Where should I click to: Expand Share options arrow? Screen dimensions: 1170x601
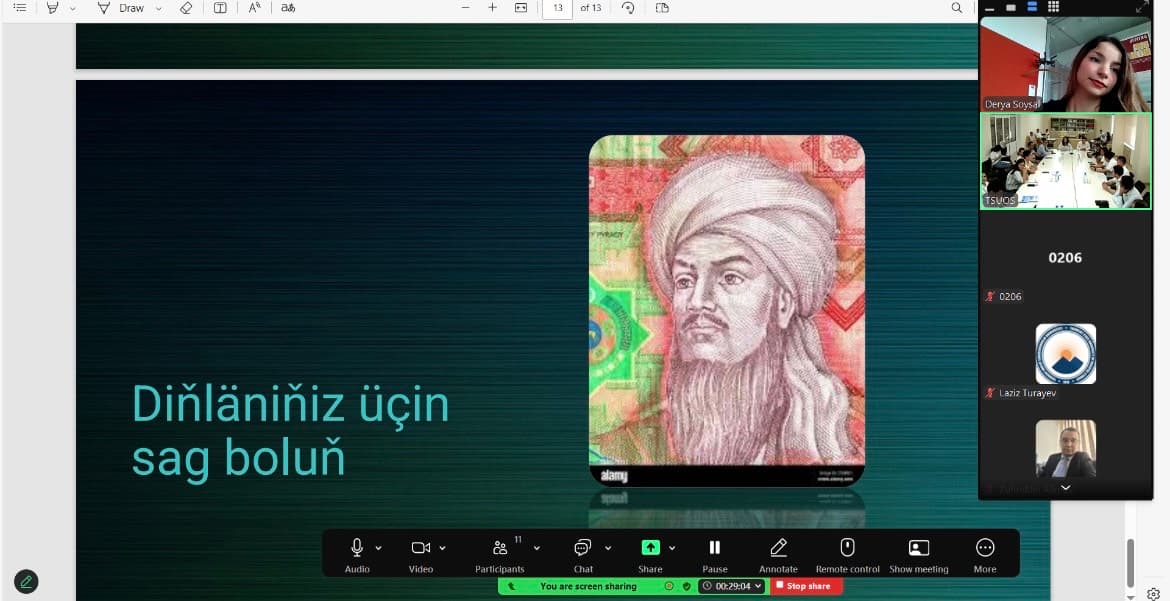click(672, 548)
